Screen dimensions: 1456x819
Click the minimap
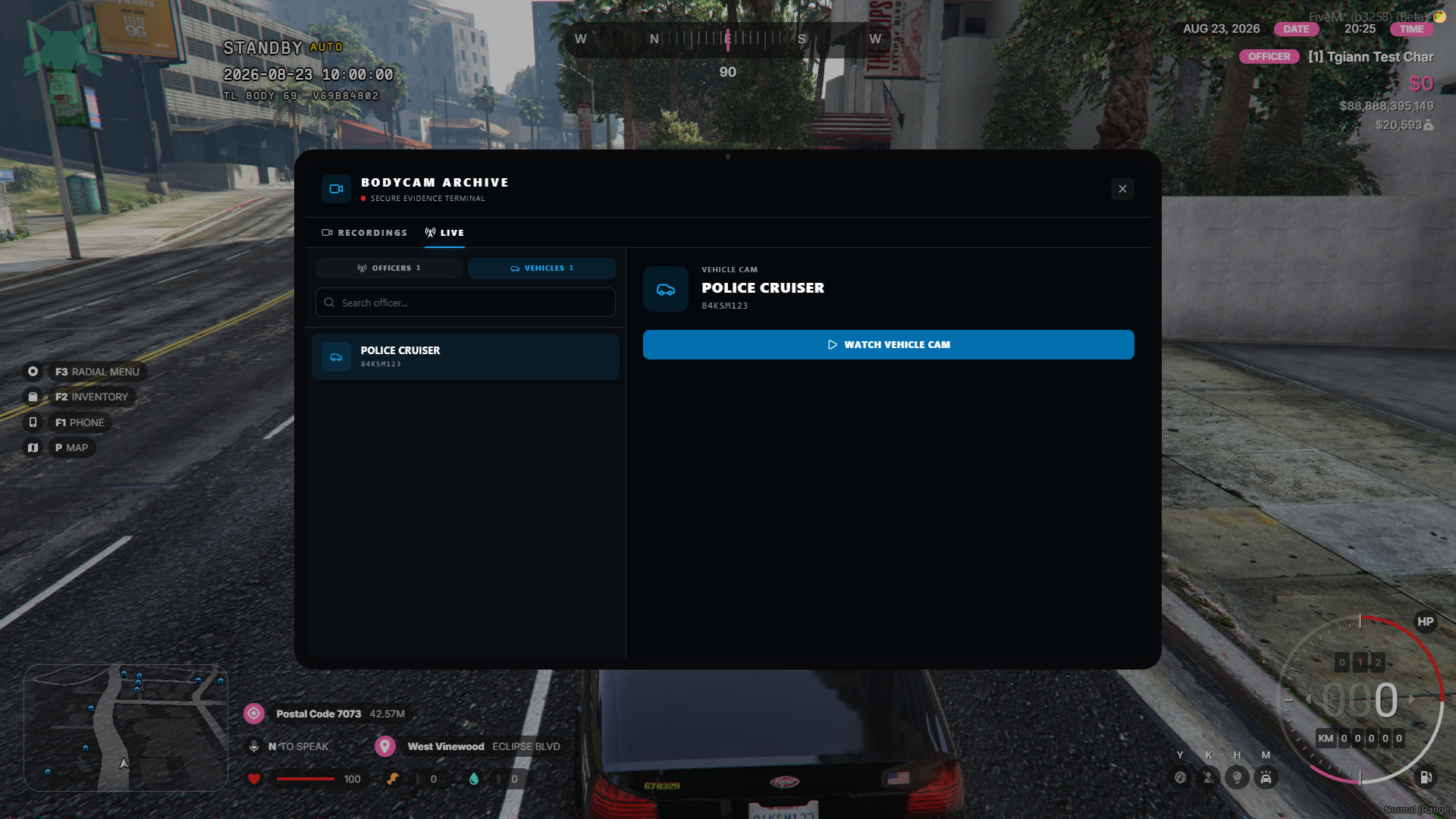click(126, 728)
